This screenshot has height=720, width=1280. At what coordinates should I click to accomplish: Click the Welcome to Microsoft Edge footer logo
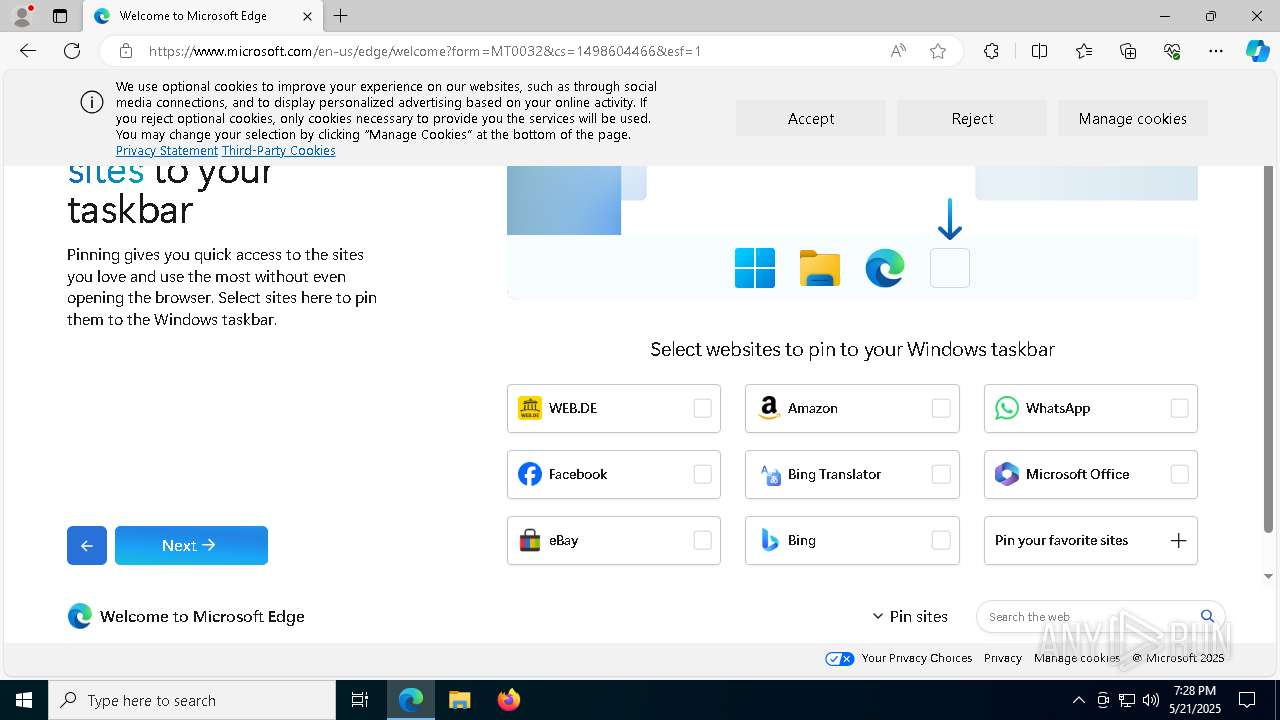80,616
